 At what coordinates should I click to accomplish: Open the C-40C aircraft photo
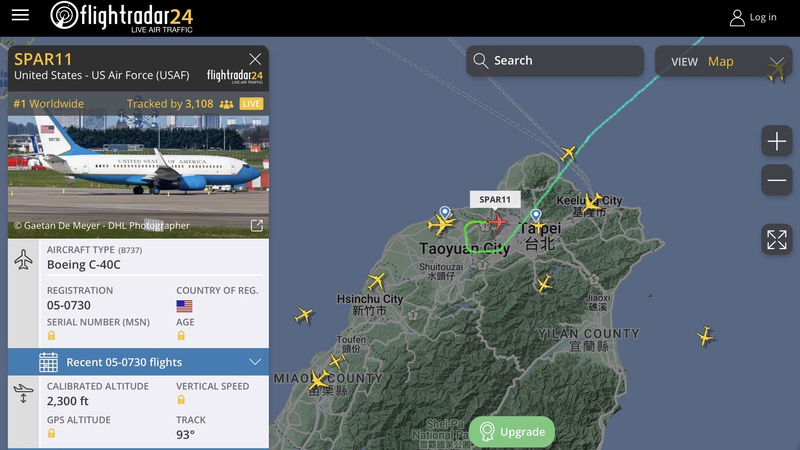pos(138,177)
